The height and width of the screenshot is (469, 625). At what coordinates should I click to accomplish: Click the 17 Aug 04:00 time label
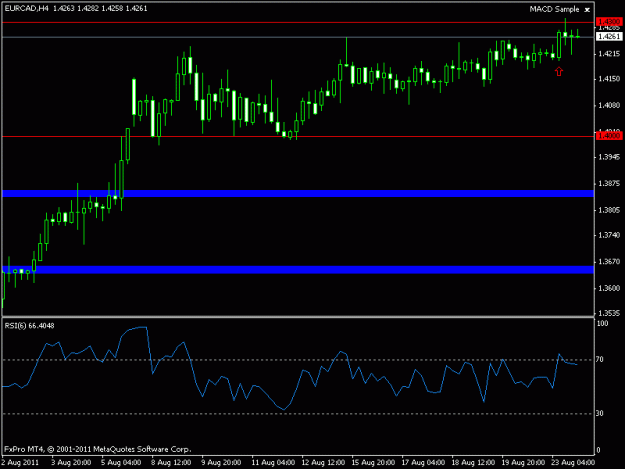[423, 462]
